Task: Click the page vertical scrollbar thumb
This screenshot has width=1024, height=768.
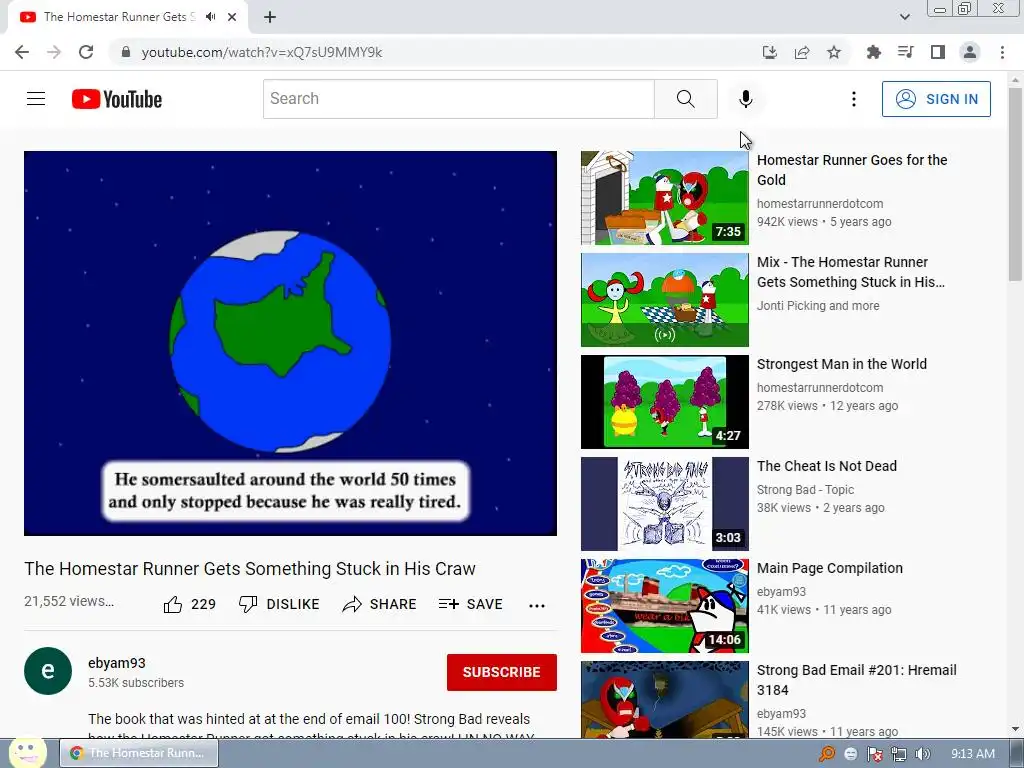Action: click(1015, 184)
